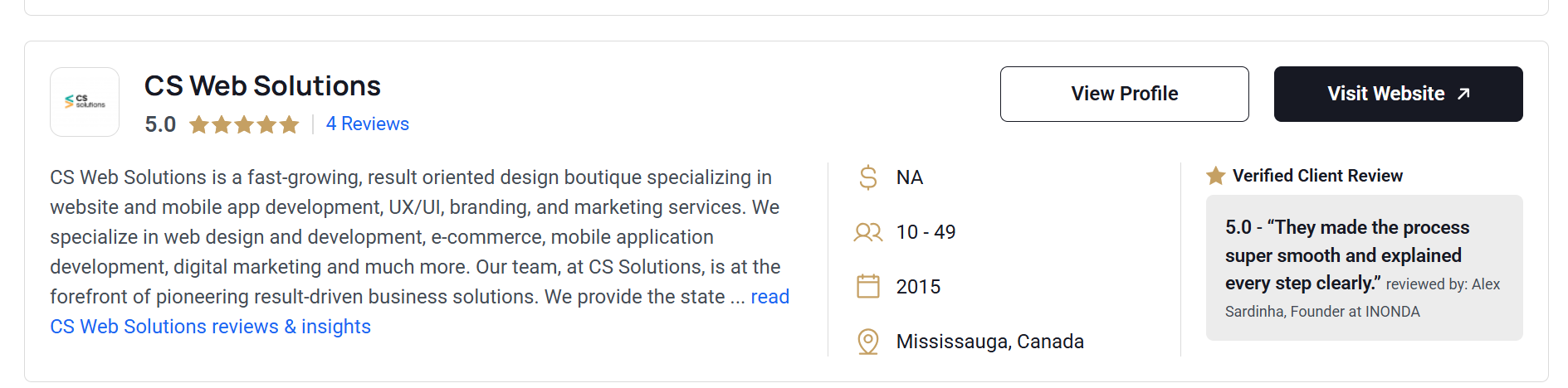Open the 4 Reviews link

[x=368, y=124]
